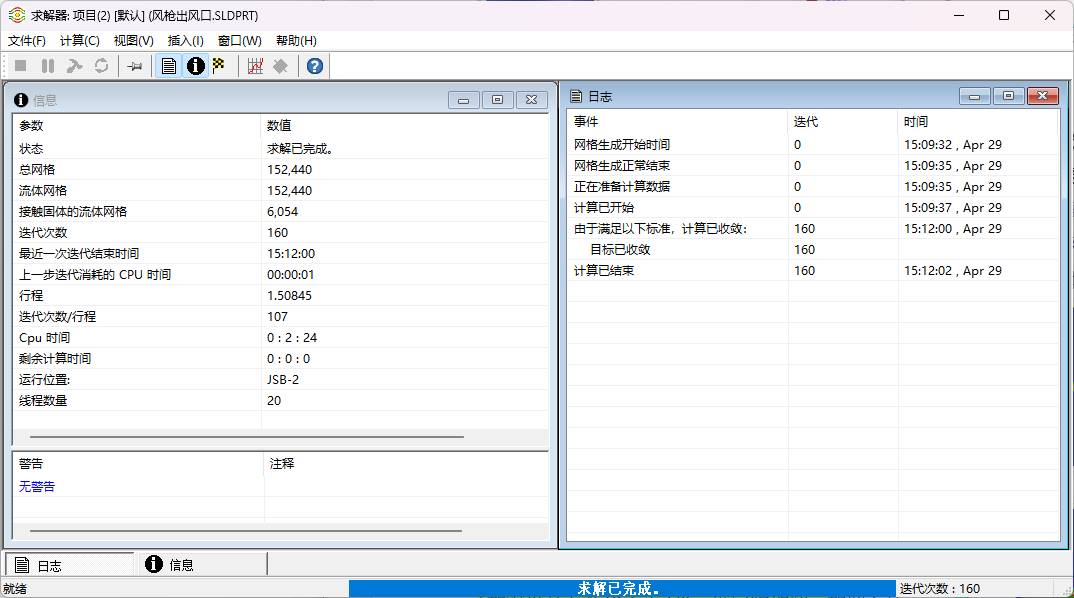
Task: Click the hammer-shaped toolbar icon
Action: (74, 66)
